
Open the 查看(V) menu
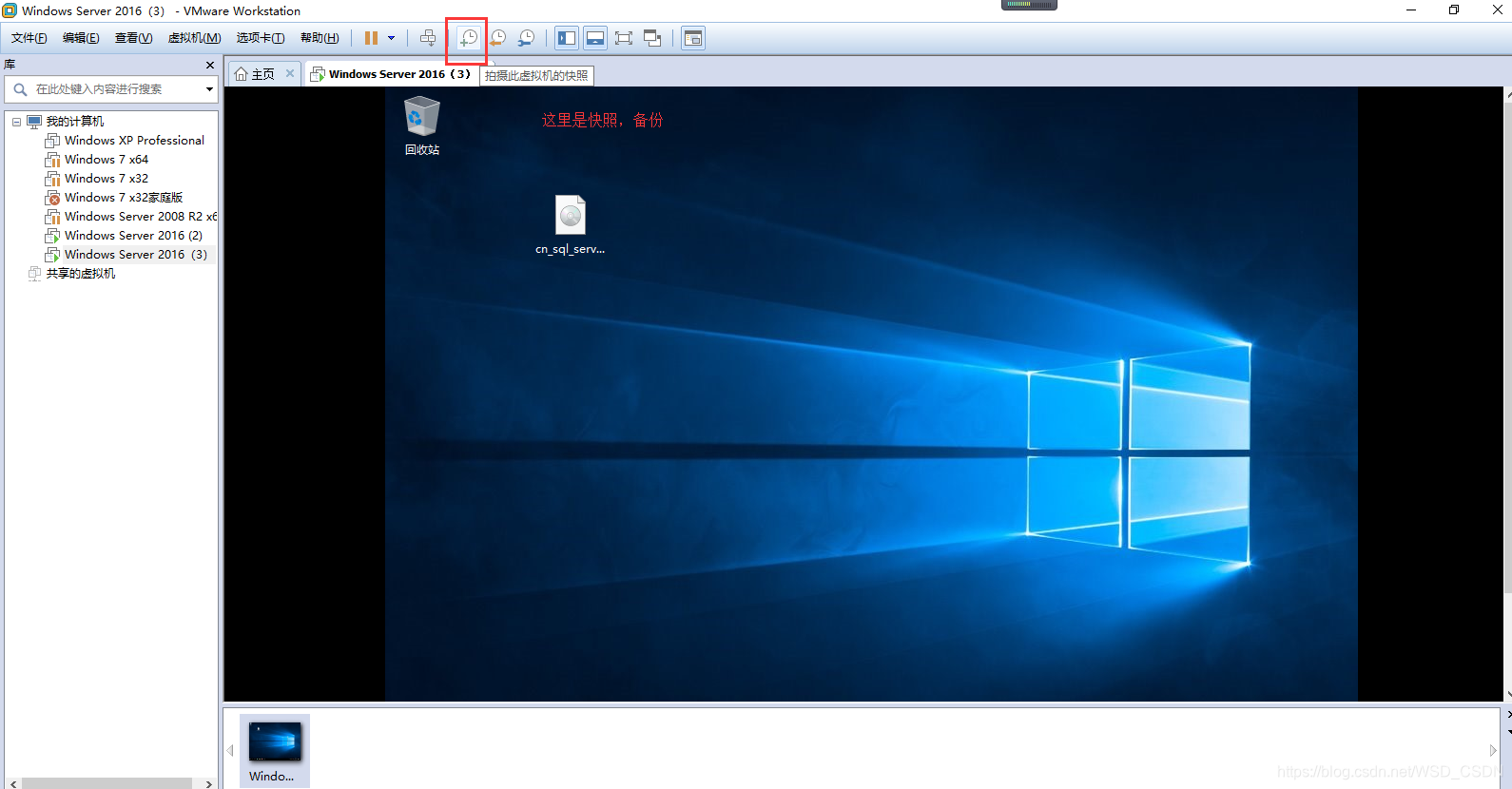[134, 38]
